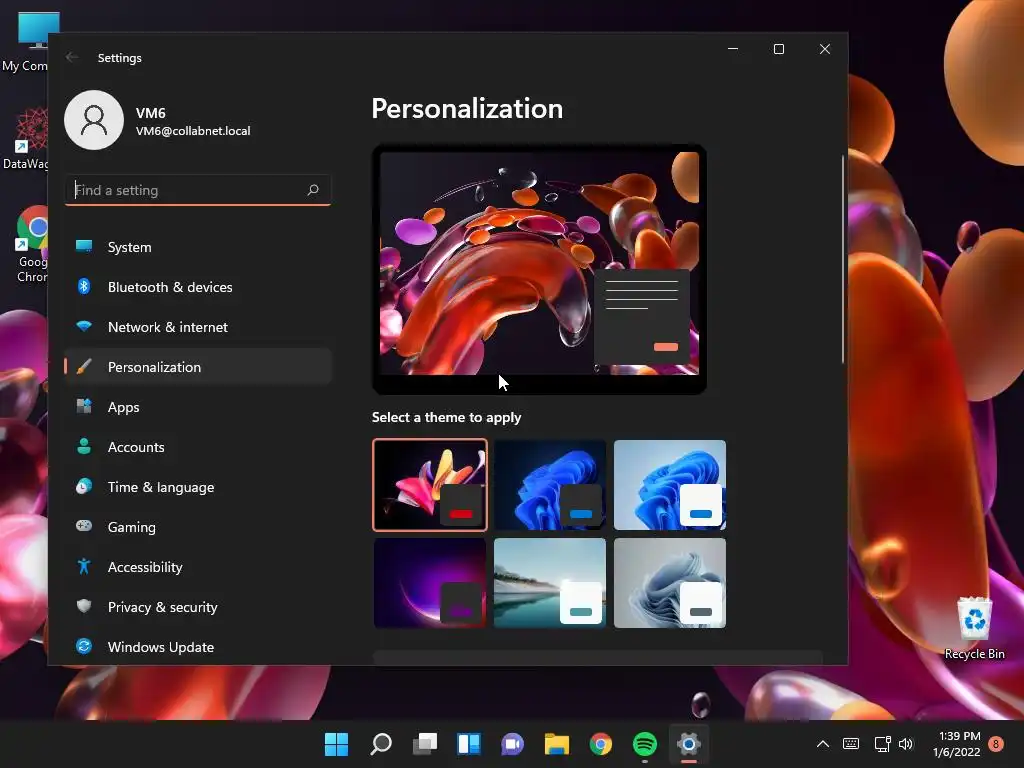1024x768 pixels.
Task: Select Personalization in the sidebar
Action: [x=198, y=367]
